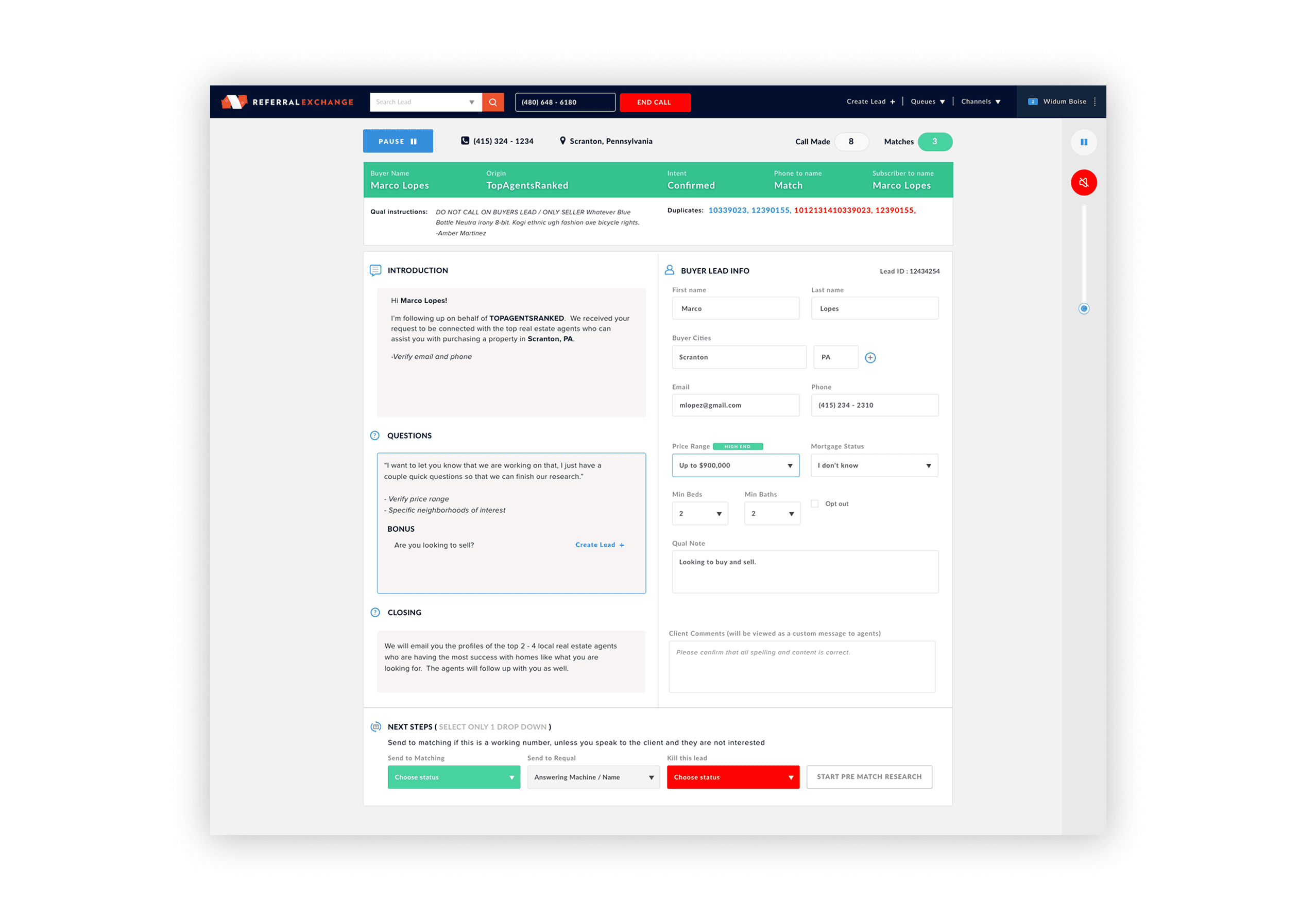
Task: Open the Channels menu
Action: click(980, 102)
